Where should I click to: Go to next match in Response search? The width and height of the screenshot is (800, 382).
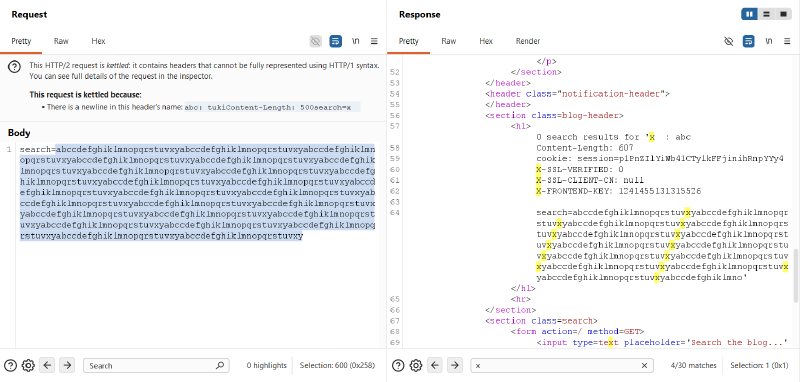pyautogui.click(x=455, y=365)
